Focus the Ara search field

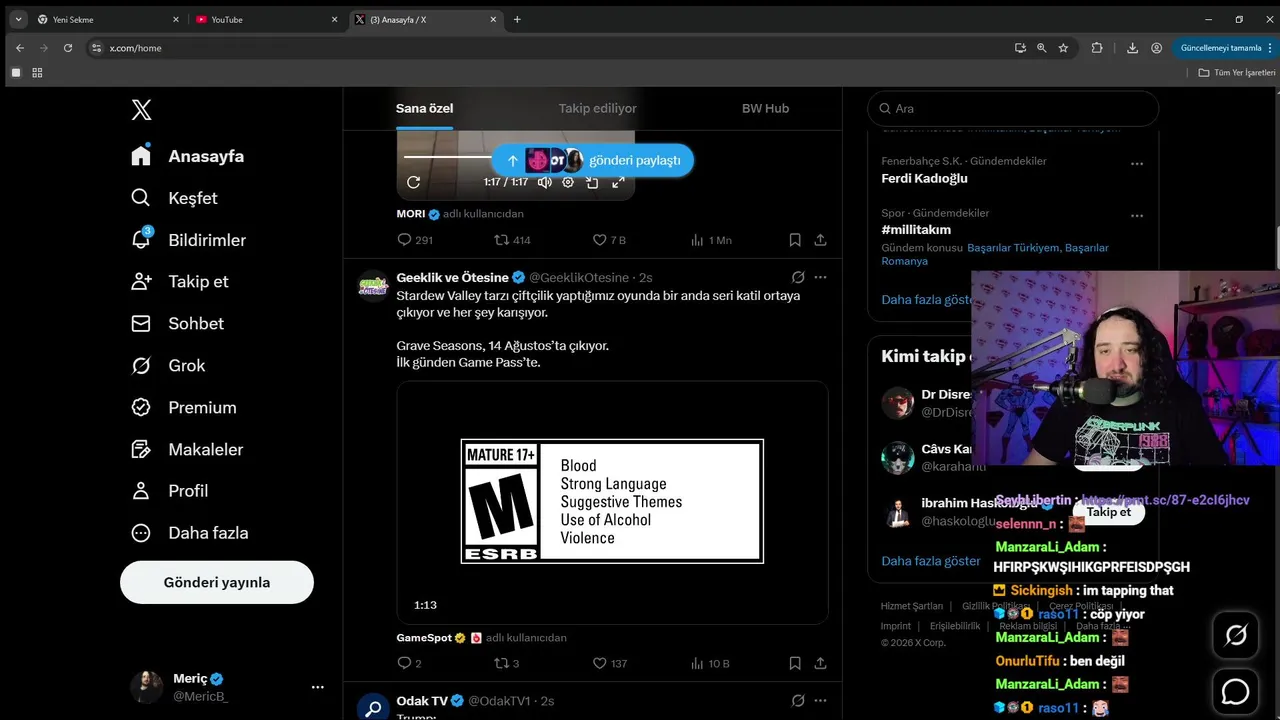coord(1012,108)
